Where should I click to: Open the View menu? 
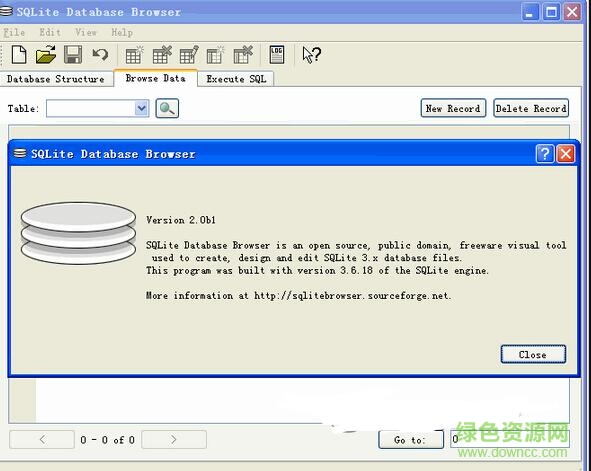pyautogui.click(x=86, y=32)
